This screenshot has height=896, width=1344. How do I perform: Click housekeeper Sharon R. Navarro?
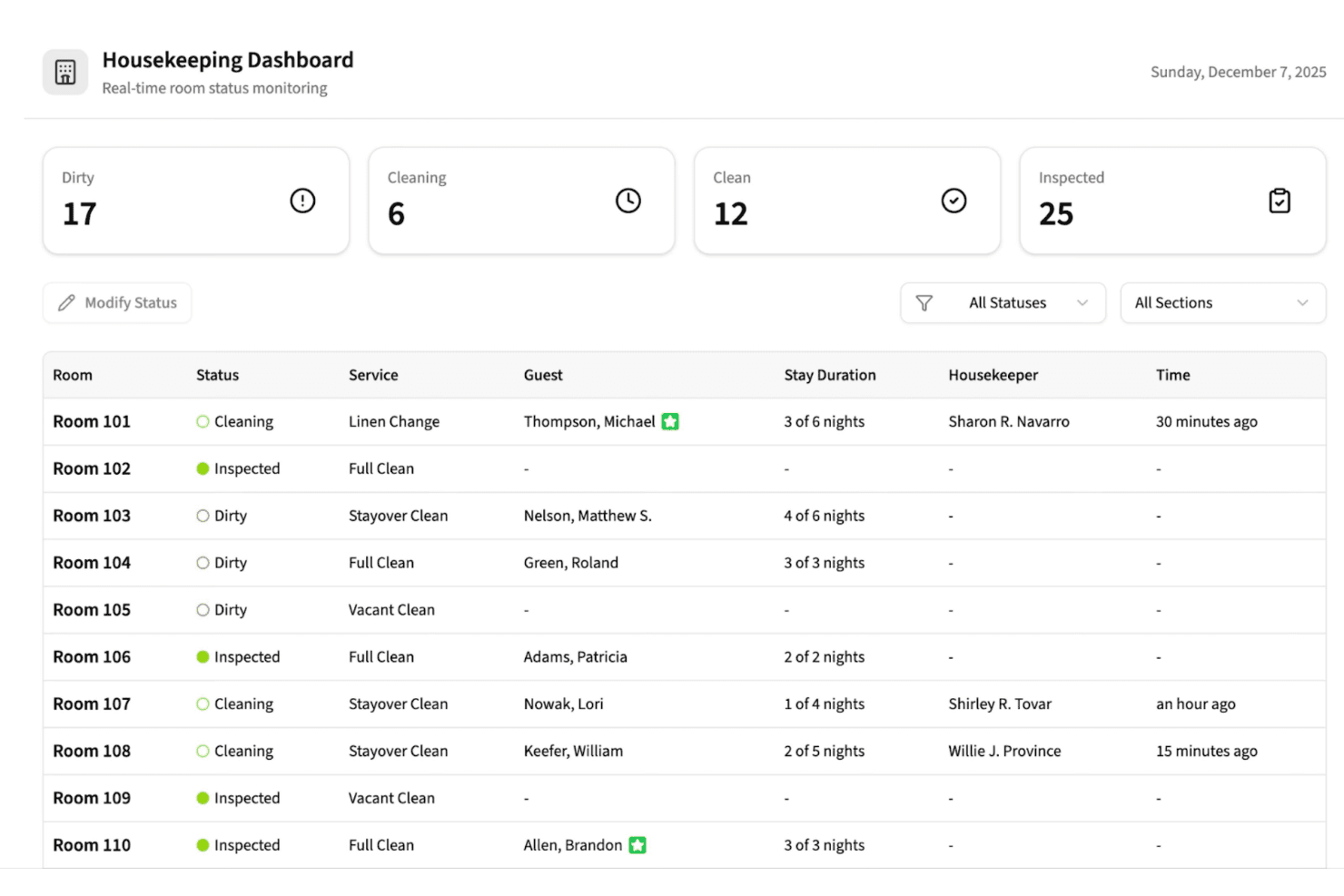[x=1009, y=421]
